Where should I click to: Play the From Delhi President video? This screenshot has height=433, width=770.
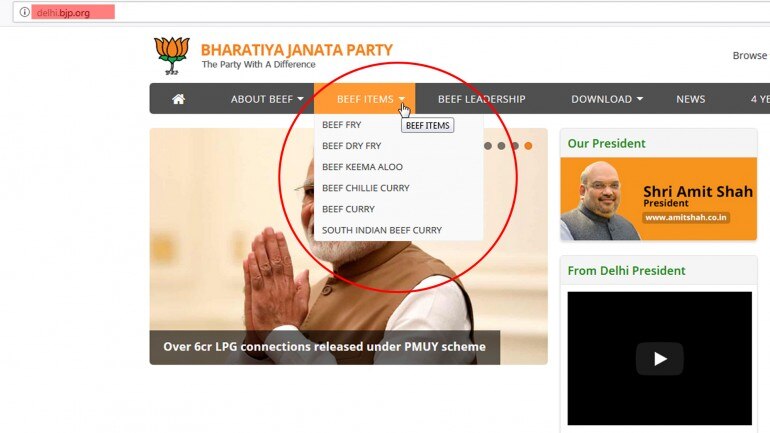point(660,358)
